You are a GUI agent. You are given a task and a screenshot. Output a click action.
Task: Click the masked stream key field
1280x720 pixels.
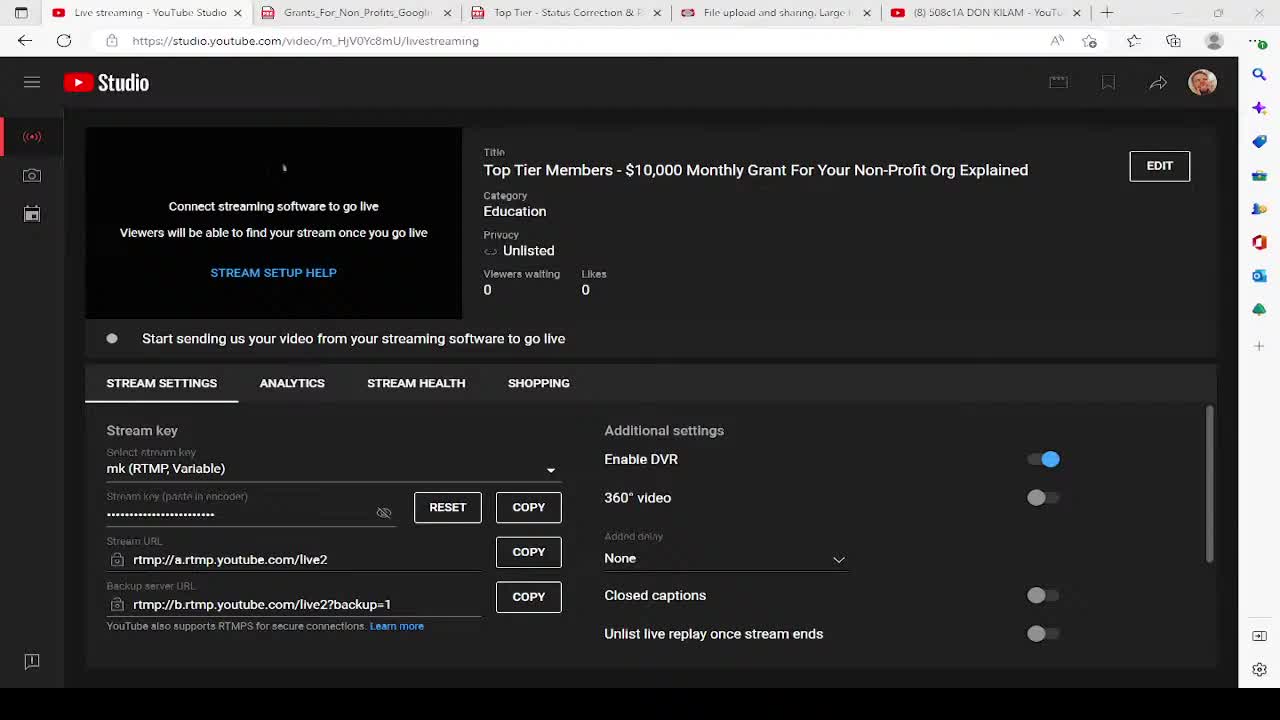click(x=240, y=514)
